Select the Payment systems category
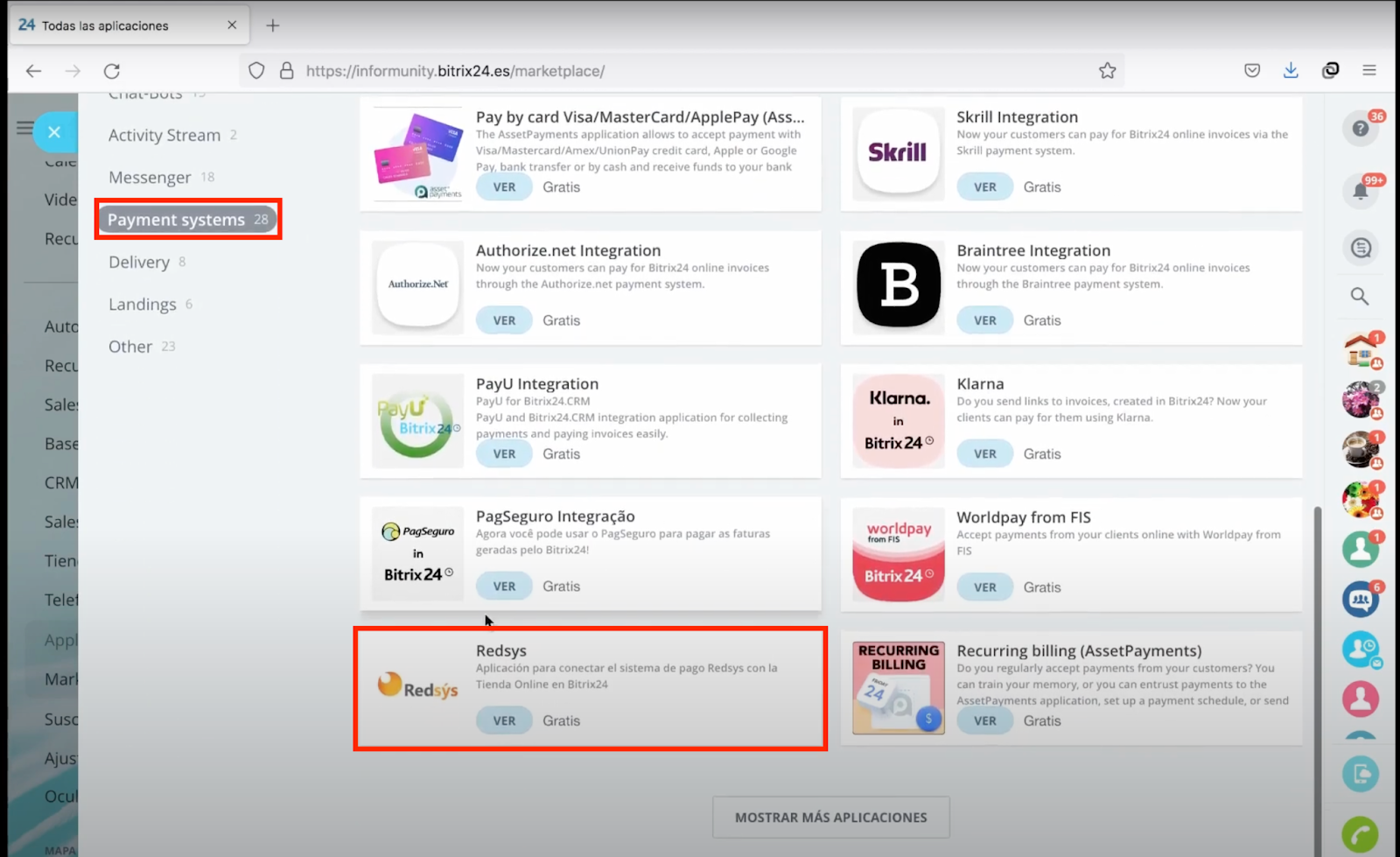This screenshot has width=1400, height=857. (188, 219)
